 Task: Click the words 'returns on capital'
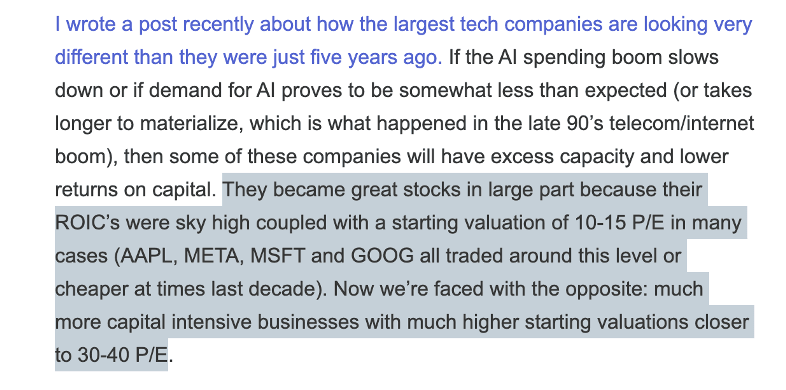click(x=134, y=190)
